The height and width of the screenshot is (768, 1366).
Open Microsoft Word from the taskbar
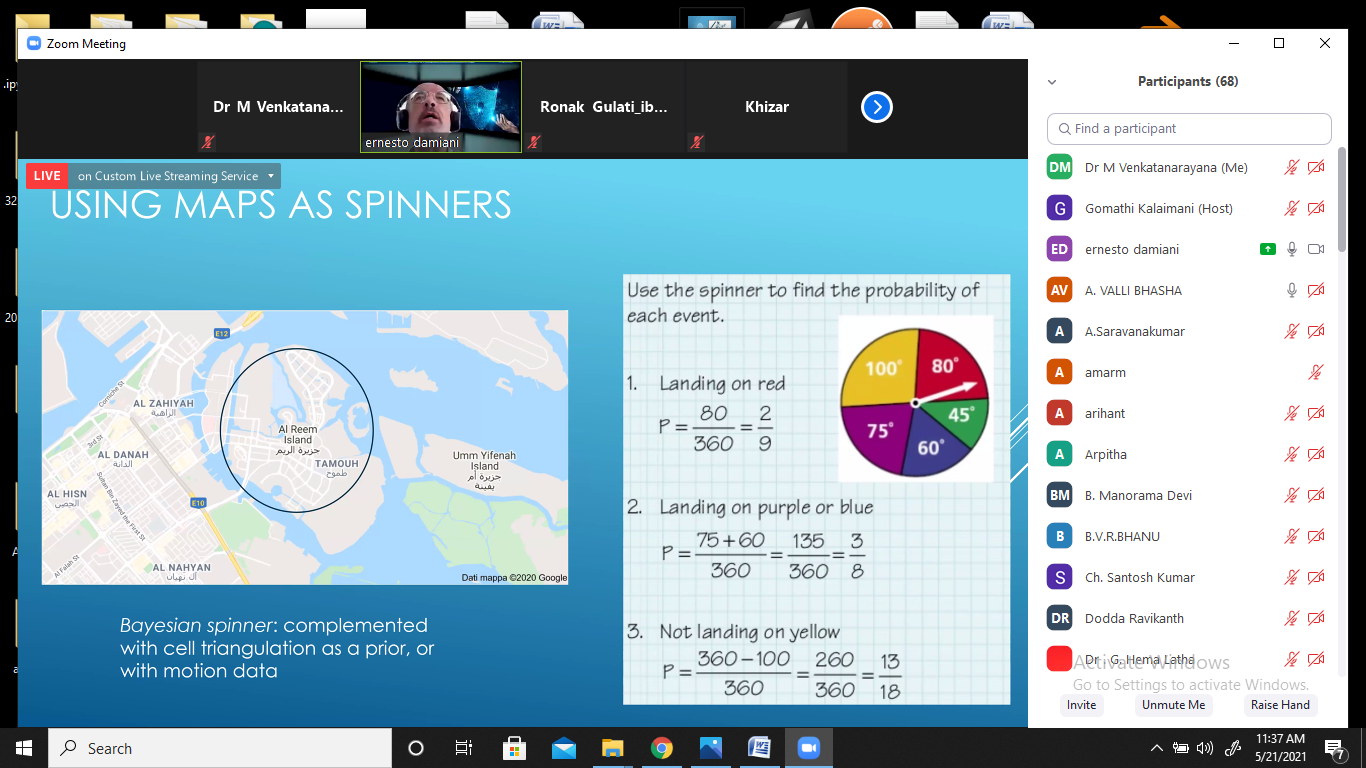tap(759, 748)
